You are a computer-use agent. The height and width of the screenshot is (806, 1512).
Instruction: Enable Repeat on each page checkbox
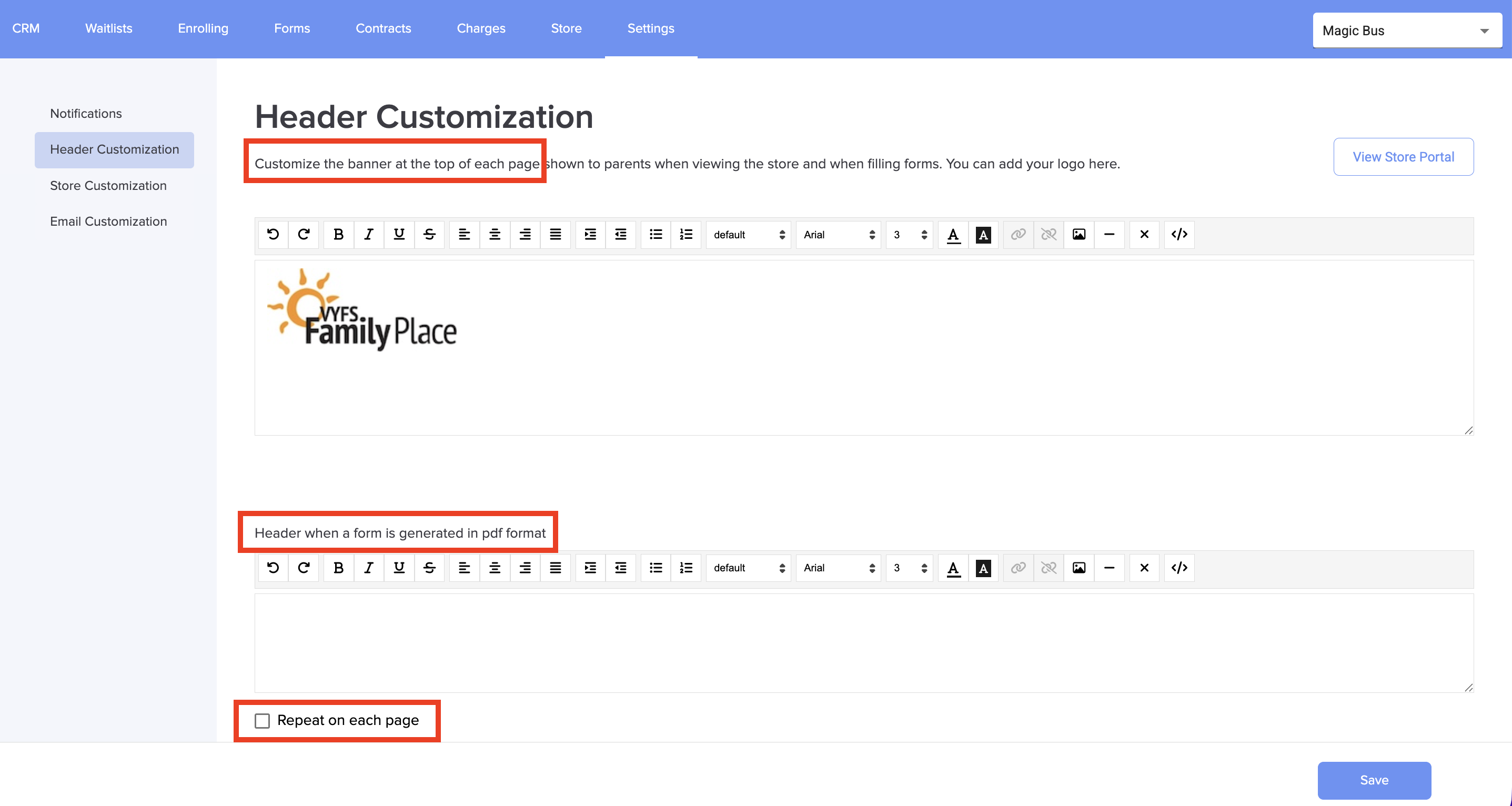tap(263, 720)
